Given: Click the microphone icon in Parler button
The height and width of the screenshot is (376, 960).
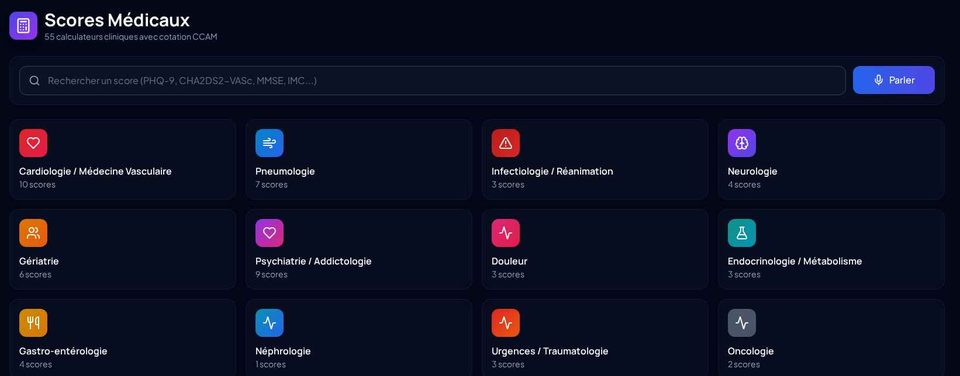Looking at the screenshot, I should [879, 80].
